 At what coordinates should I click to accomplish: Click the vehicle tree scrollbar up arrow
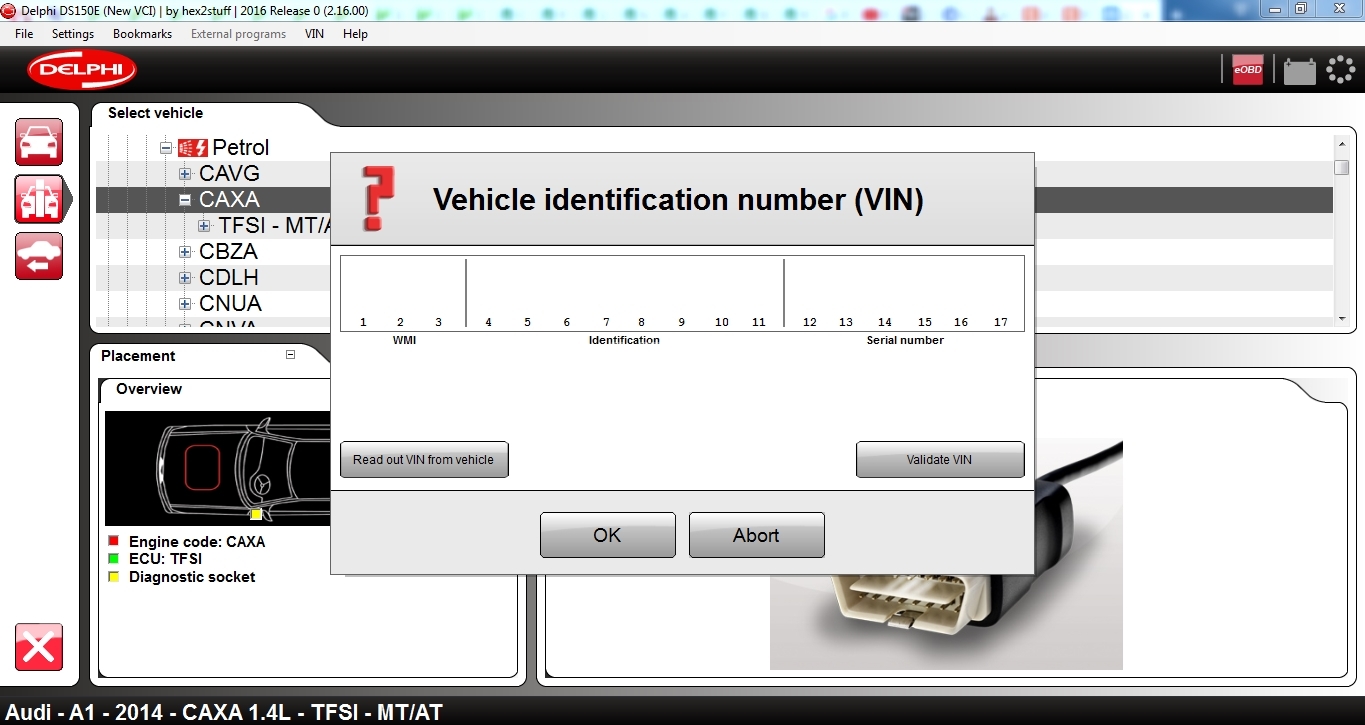pyautogui.click(x=1342, y=145)
